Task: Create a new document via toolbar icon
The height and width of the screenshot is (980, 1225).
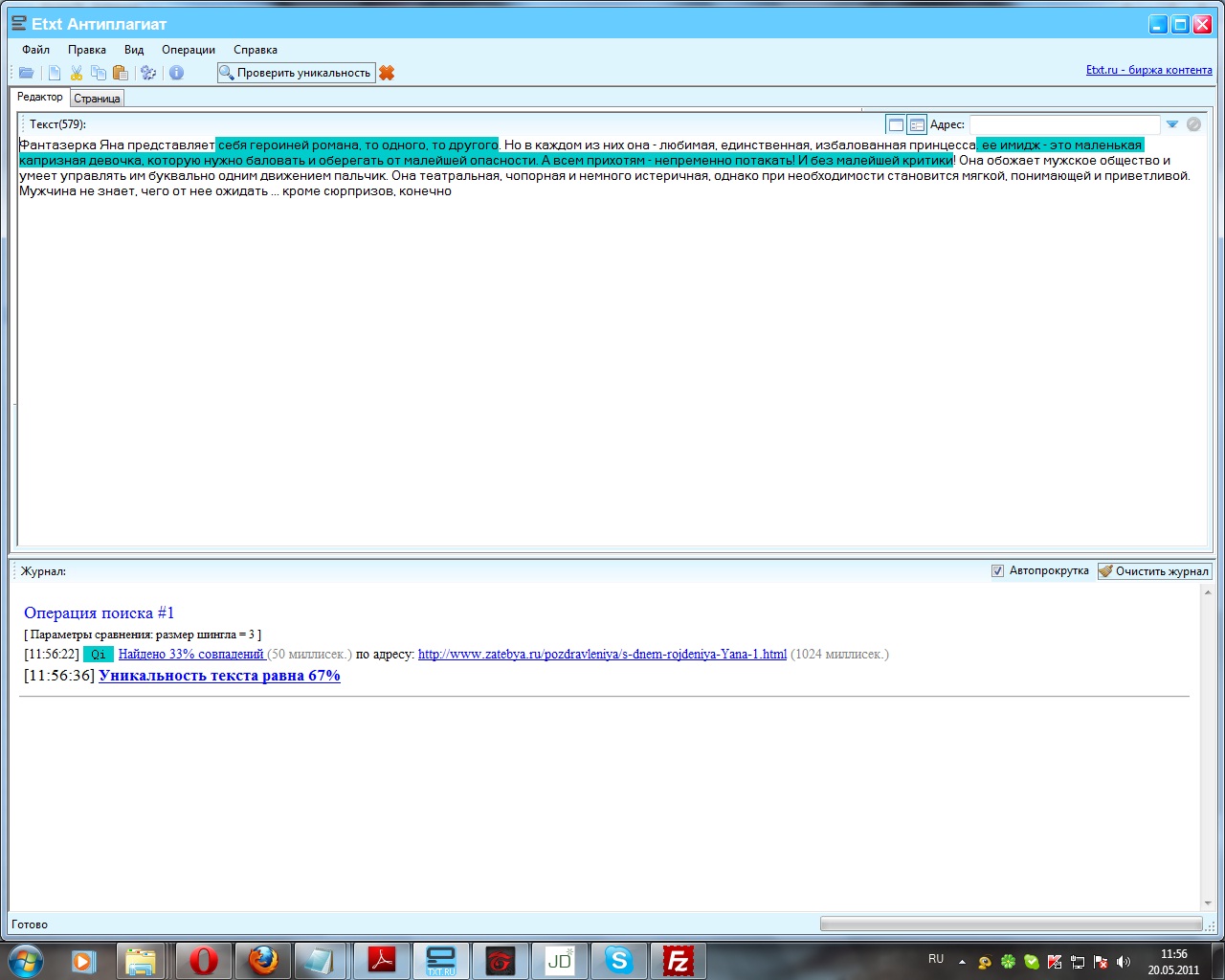Action: coord(55,73)
